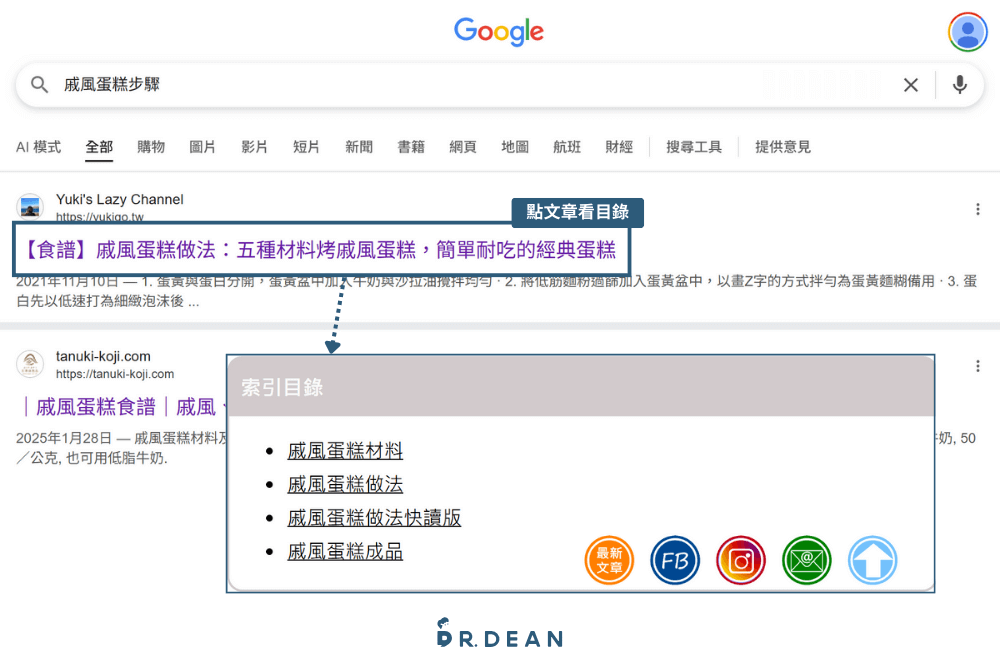
Task: Click the orange 最新文章 icon
Action: pos(609,560)
